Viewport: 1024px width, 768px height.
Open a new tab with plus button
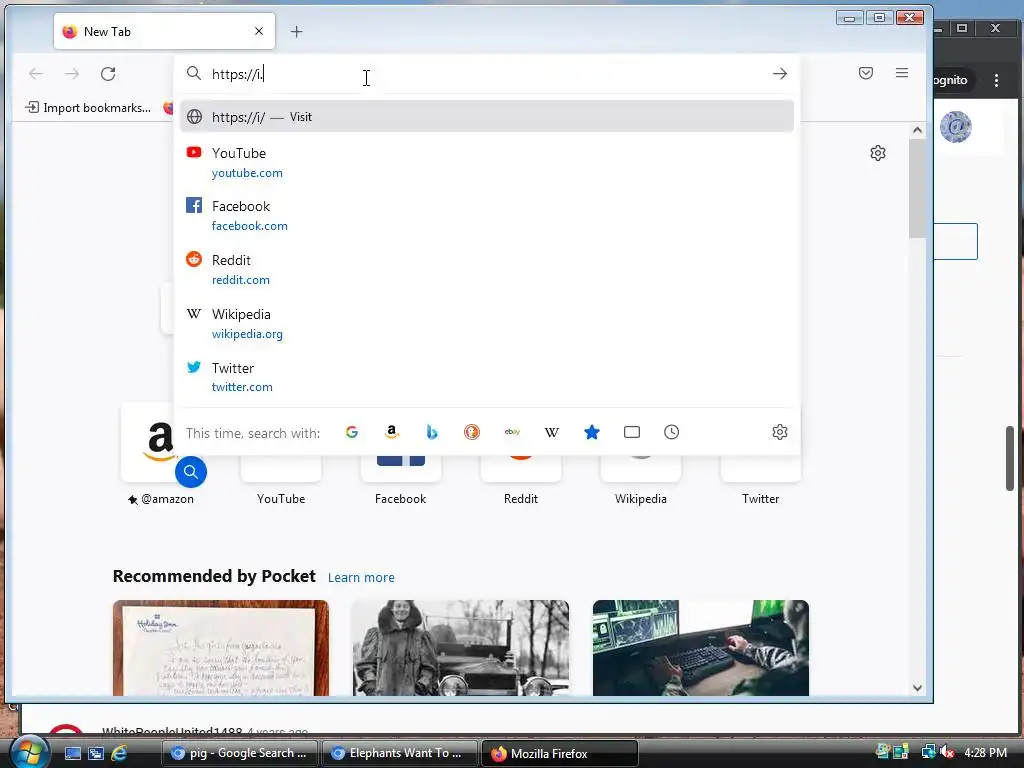[x=296, y=31]
